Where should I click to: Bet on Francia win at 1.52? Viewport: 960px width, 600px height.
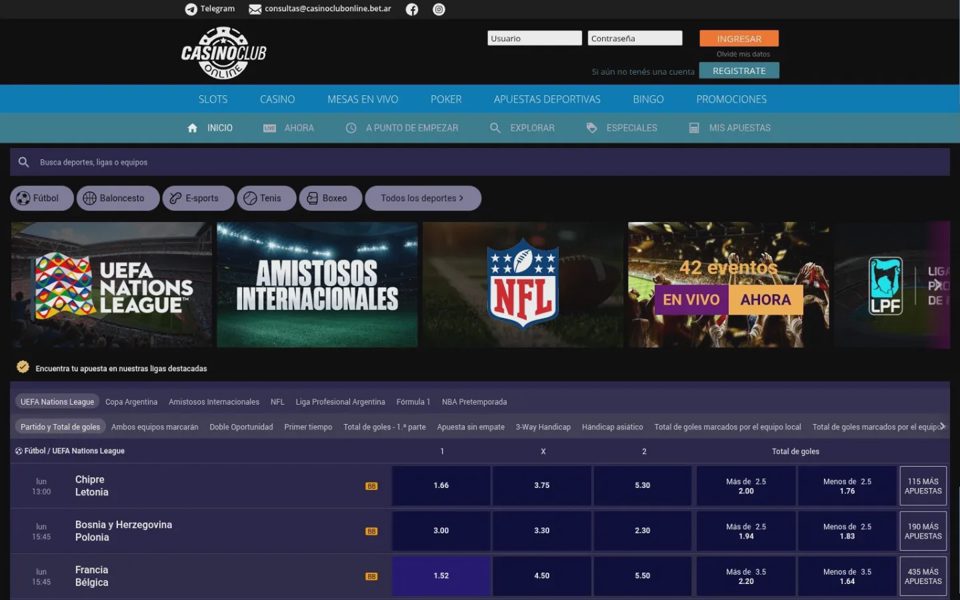coord(441,576)
